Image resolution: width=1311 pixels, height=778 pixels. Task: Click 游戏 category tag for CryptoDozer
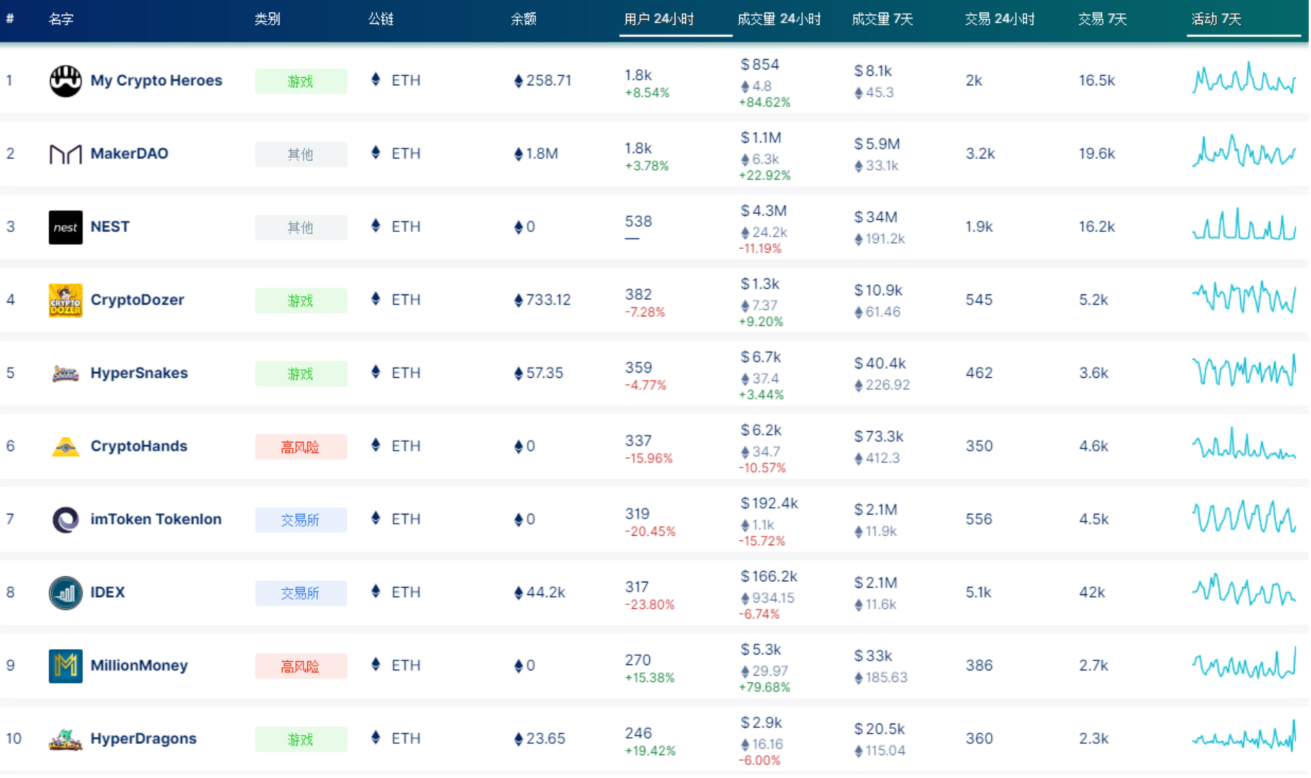coord(301,300)
